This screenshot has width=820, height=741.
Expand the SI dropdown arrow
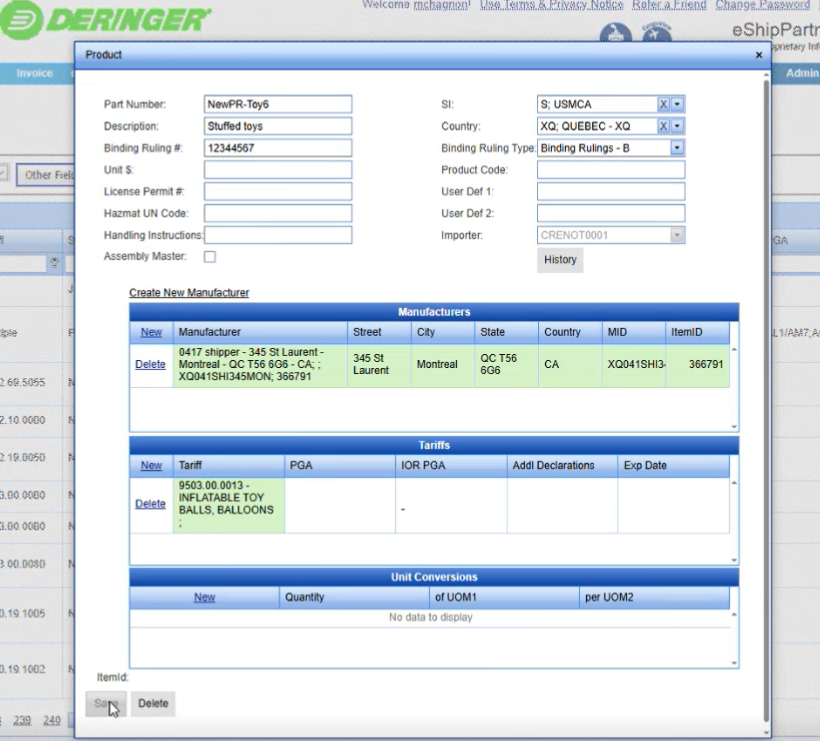pos(677,105)
